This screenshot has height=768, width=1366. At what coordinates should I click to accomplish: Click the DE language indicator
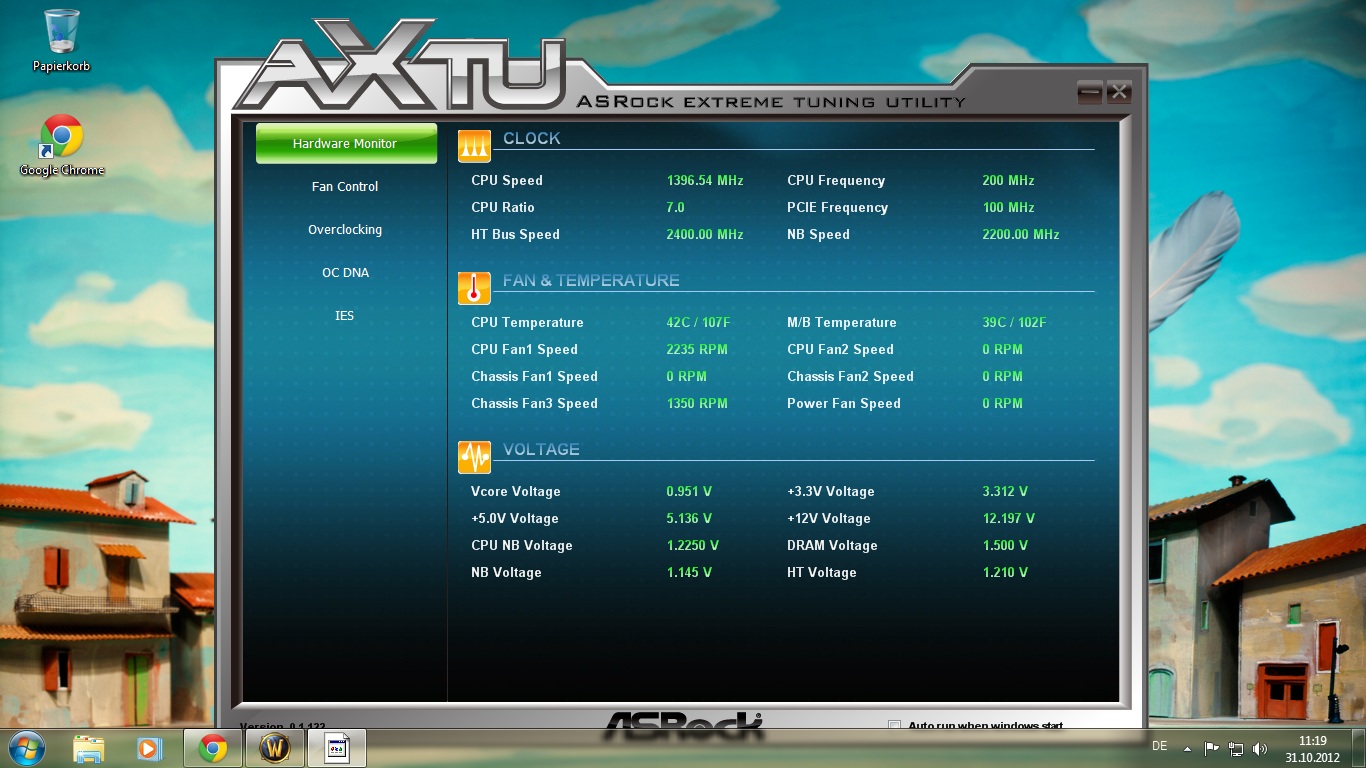(x=1160, y=746)
